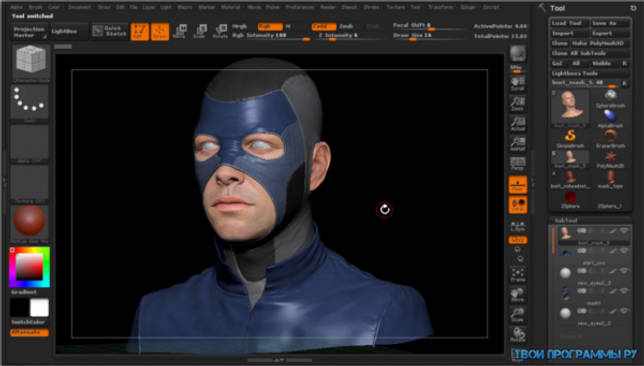Open the stroke type dots selector
Image resolution: width=644 pixels, height=366 pixels.
(x=29, y=102)
